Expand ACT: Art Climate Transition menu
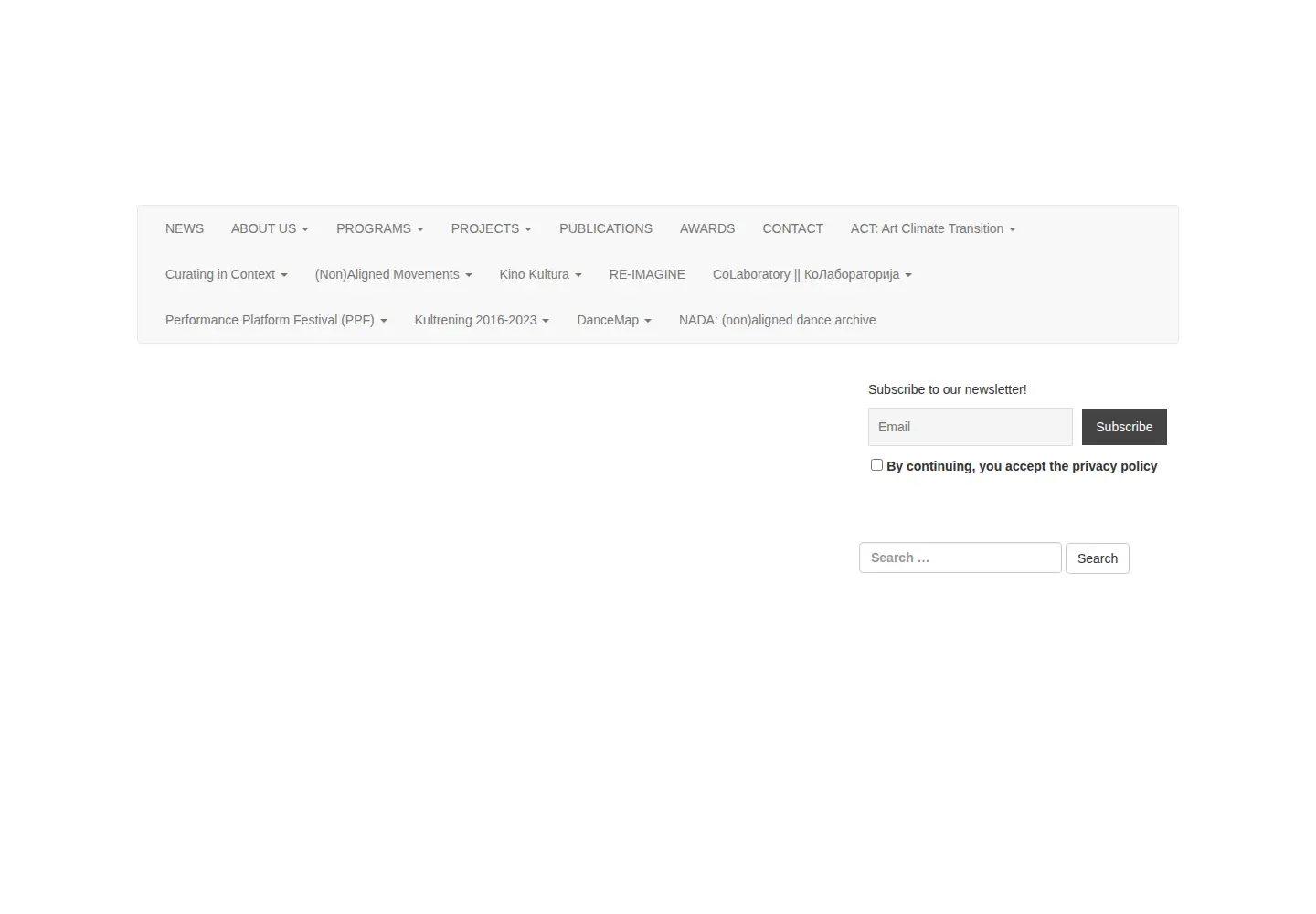1316x914 pixels. [933, 228]
